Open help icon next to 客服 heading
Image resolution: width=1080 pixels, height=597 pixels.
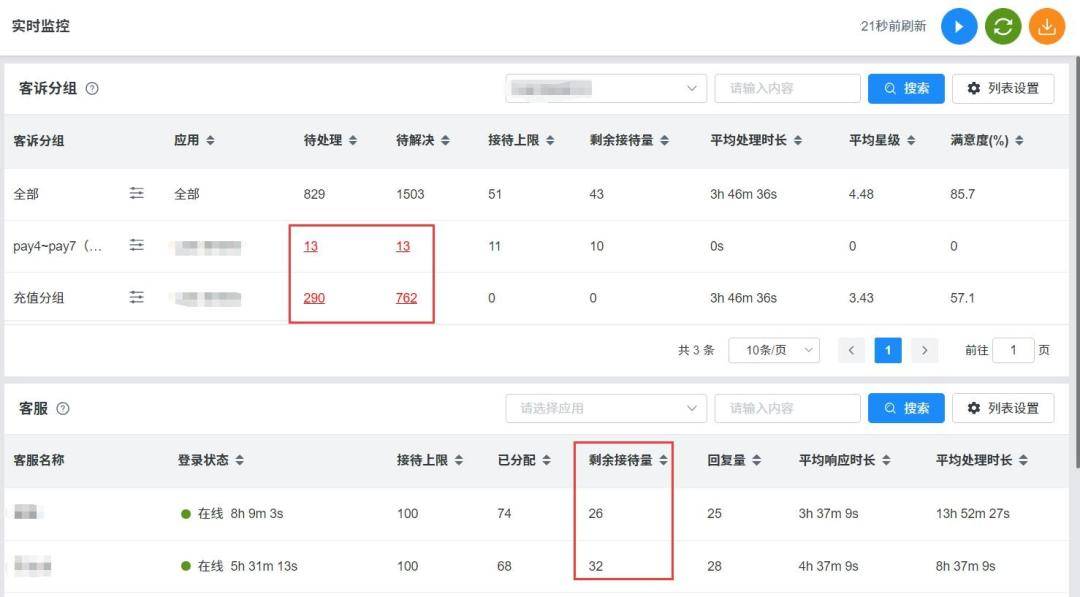click(x=63, y=408)
